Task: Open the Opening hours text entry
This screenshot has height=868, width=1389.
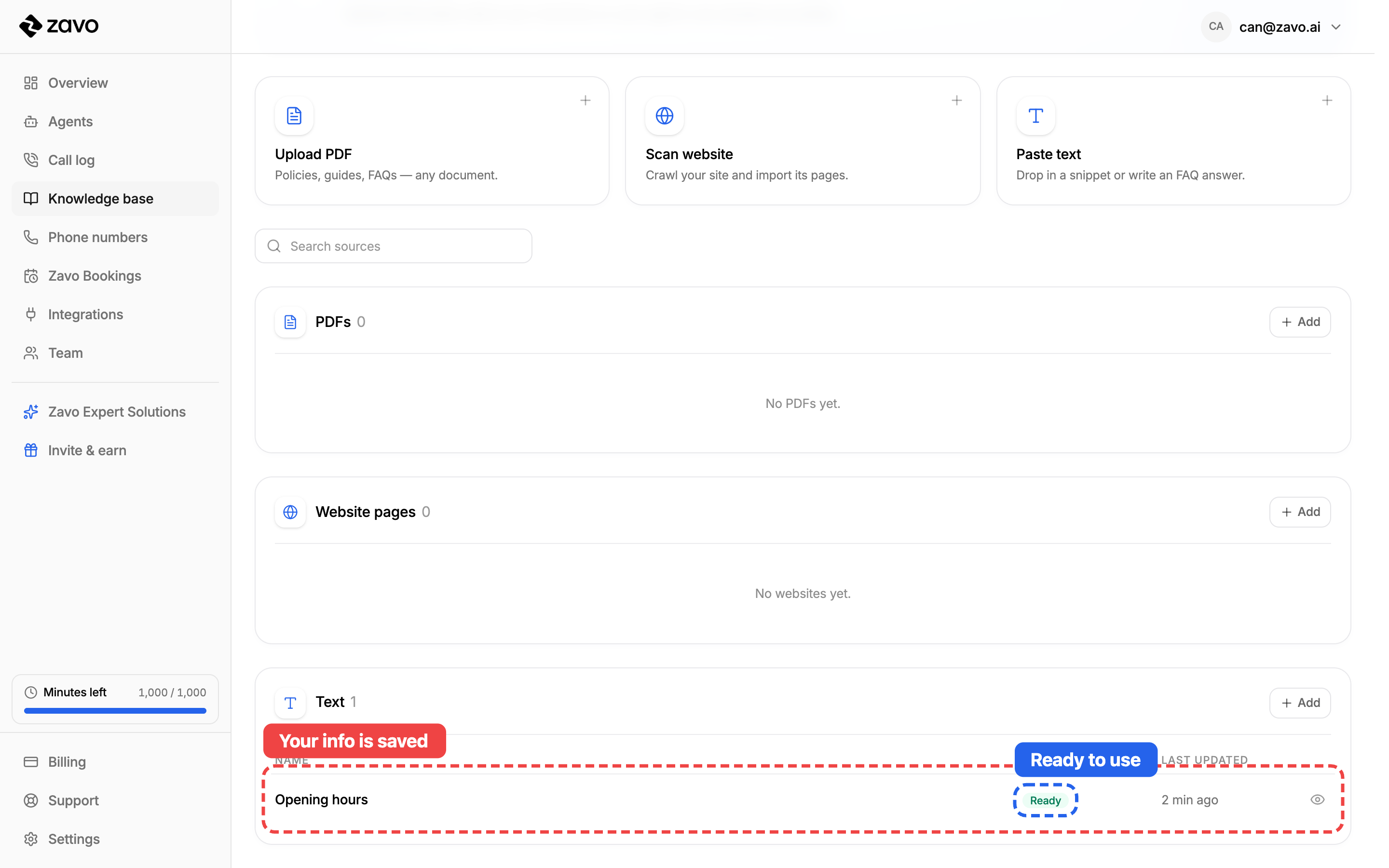Action: [x=321, y=800]
